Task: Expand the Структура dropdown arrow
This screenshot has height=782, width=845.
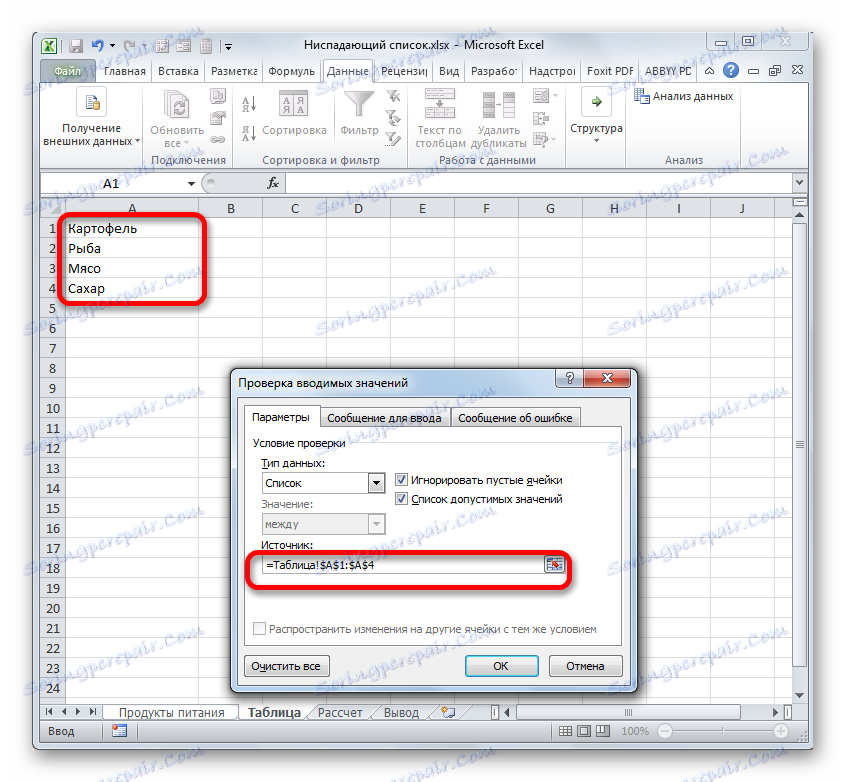Action: click(596, 141)
